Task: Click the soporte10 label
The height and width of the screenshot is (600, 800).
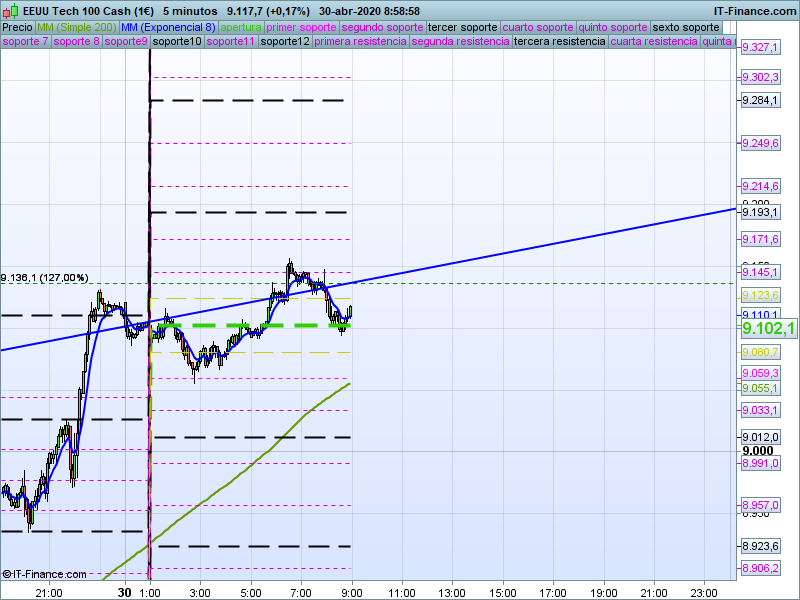Action: click(x=177, y=41)
